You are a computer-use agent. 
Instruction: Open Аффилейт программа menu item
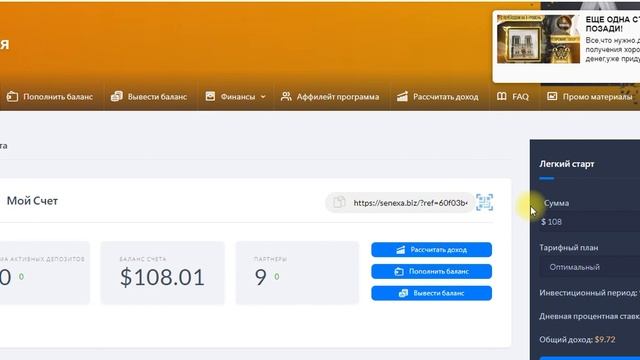coord(330,97)
